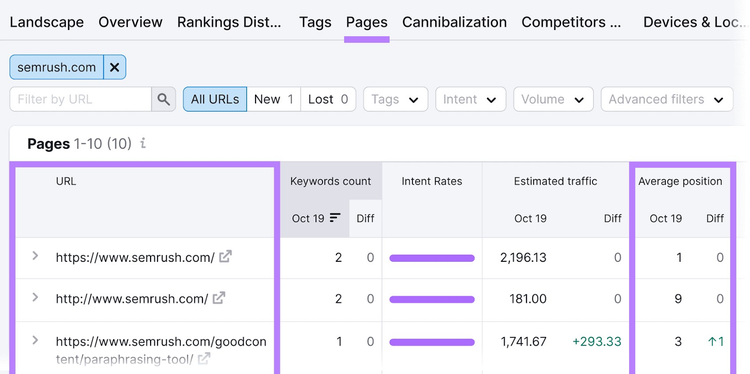Sort by Estimated traffic Oct 19
Viewport: 750px width, 374px height.
coord(530,219)
